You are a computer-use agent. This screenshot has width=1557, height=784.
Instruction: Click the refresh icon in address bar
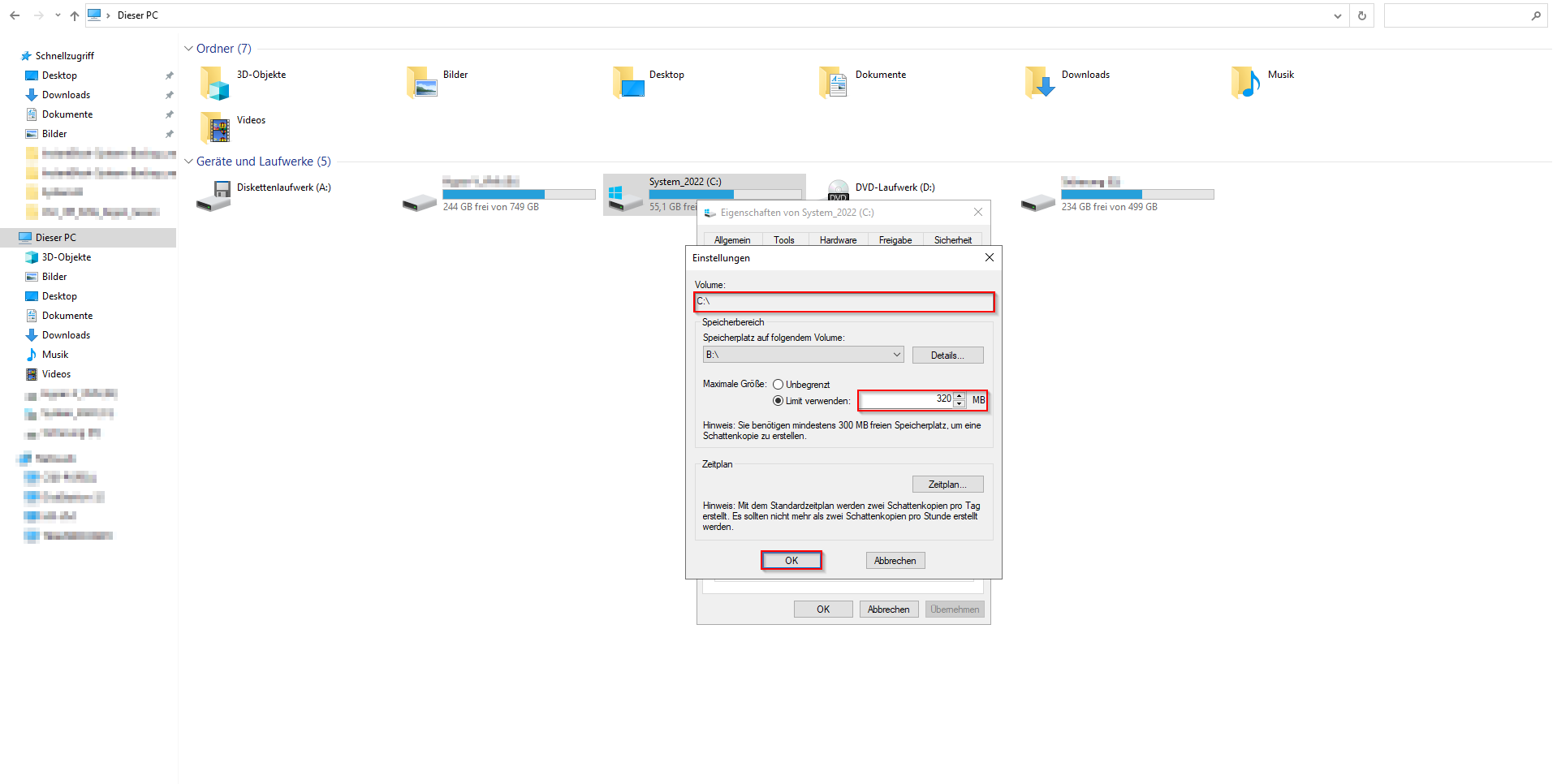[x=1362, y=15]
